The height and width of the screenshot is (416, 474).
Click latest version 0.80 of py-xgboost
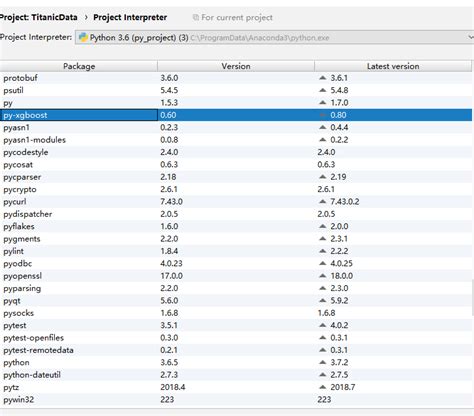coord(338,115)
